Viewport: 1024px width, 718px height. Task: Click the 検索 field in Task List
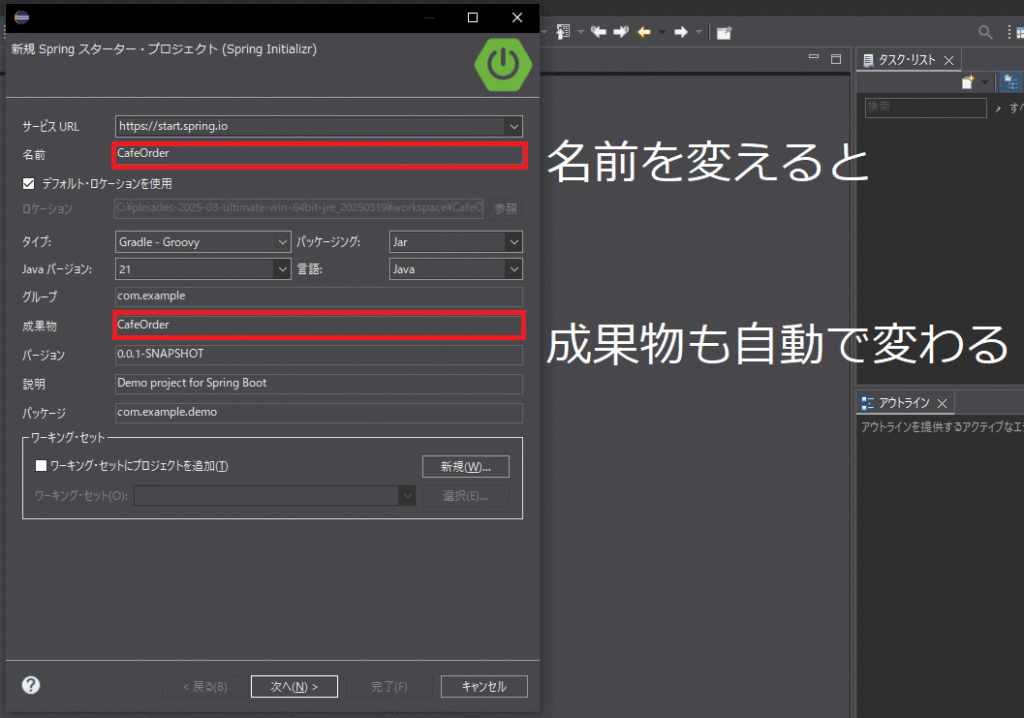925,107
